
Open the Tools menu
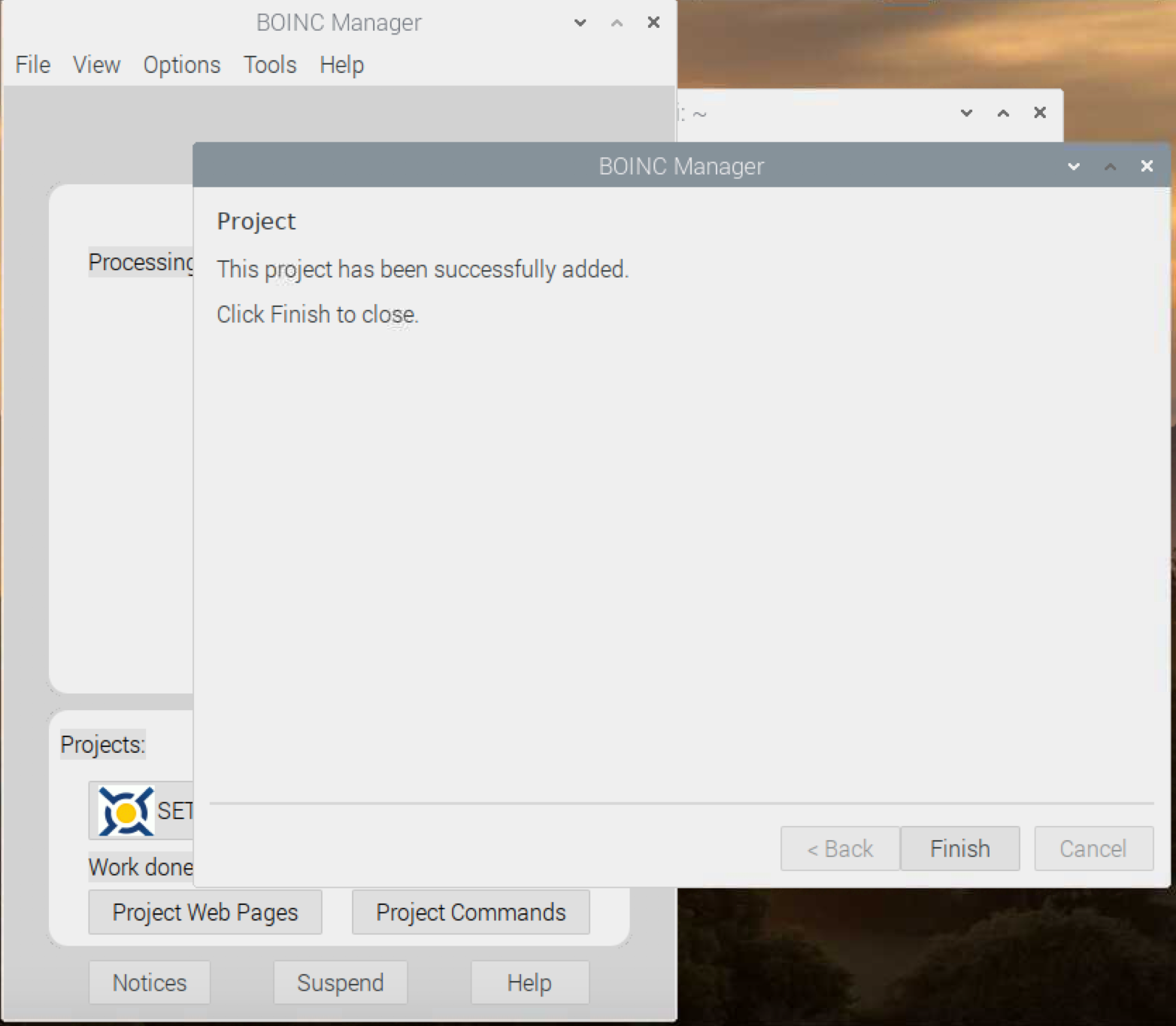pyautogui.click(x=270, y=65)
